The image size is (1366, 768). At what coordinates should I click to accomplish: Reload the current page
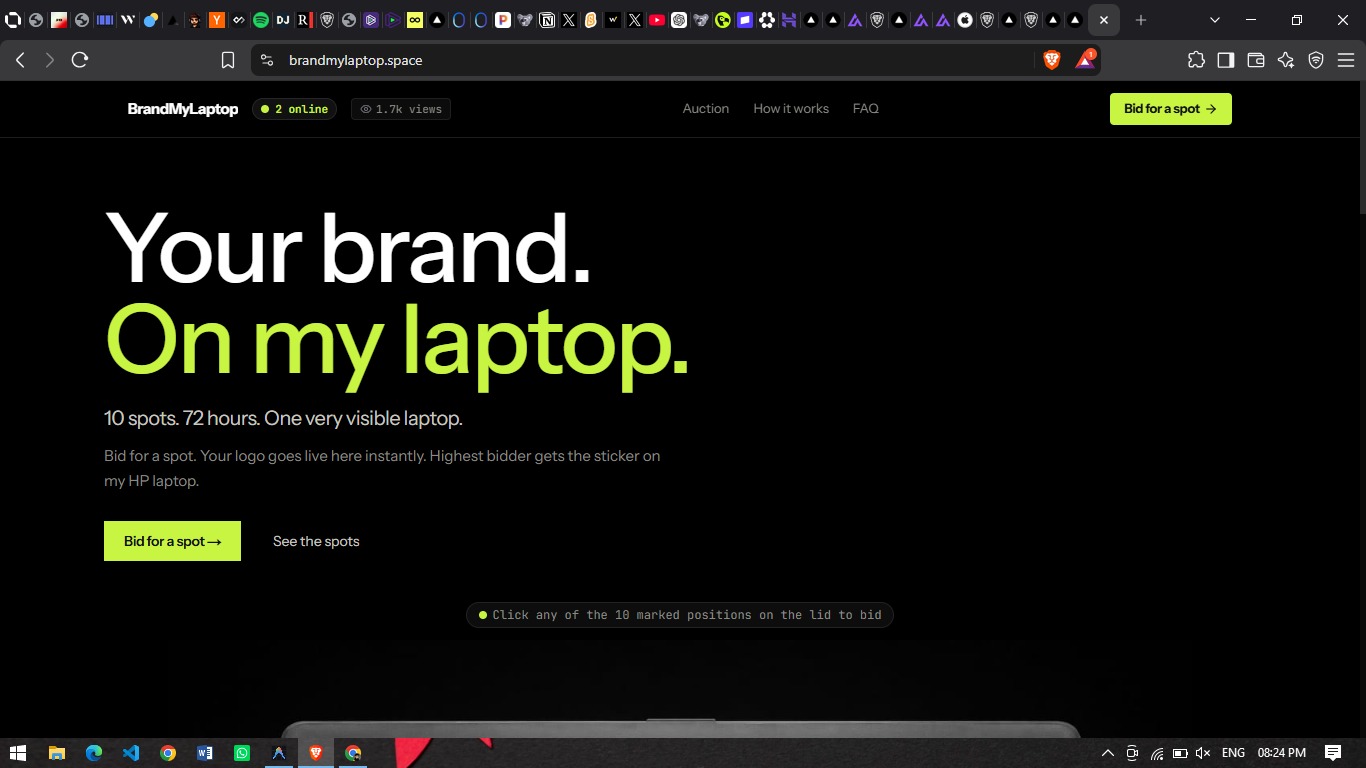click(80, 60)
